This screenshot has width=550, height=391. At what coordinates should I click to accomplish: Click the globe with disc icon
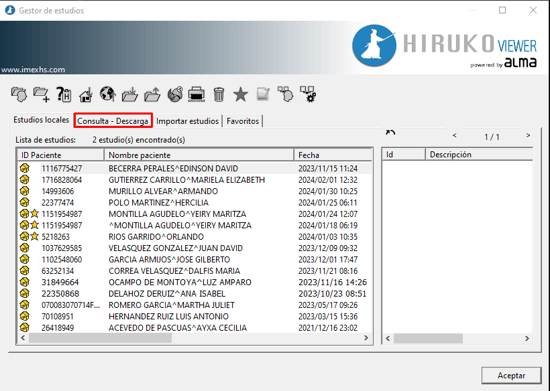tap(175, 94)
